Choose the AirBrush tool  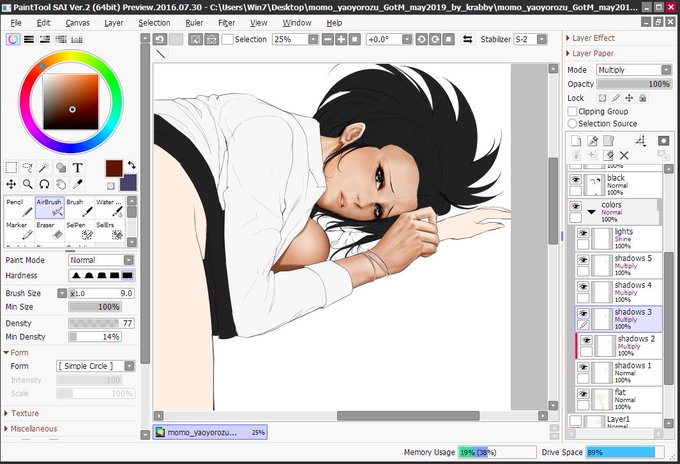(49, 207)
